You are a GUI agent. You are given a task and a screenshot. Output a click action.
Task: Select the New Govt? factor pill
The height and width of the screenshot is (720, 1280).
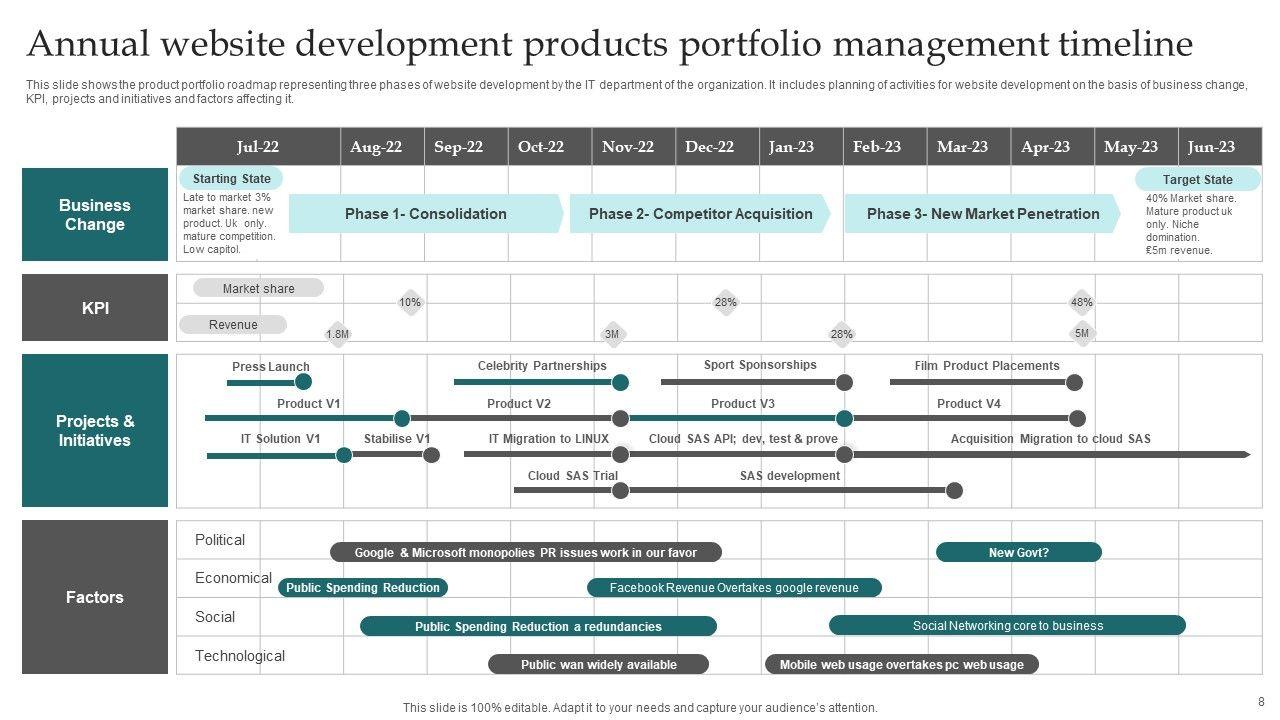coord(1019,552)
